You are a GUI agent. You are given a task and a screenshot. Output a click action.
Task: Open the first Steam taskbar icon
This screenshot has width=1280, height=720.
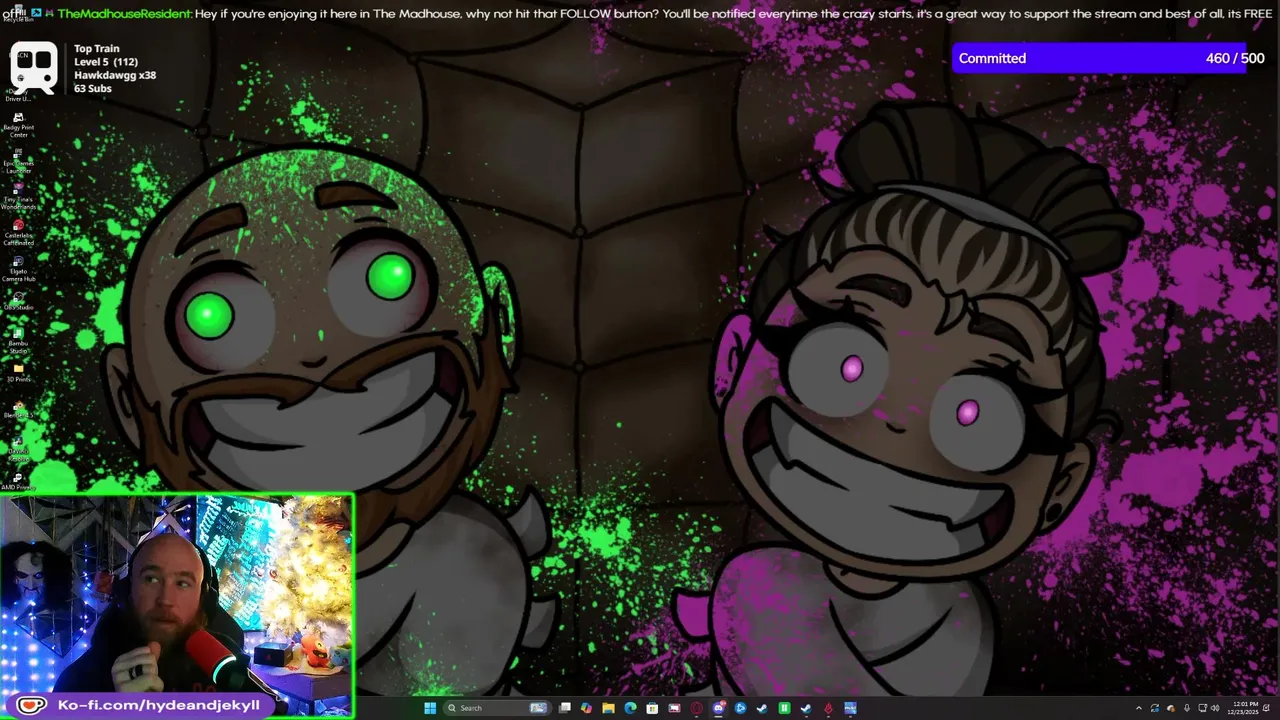(x=762, y=708)
